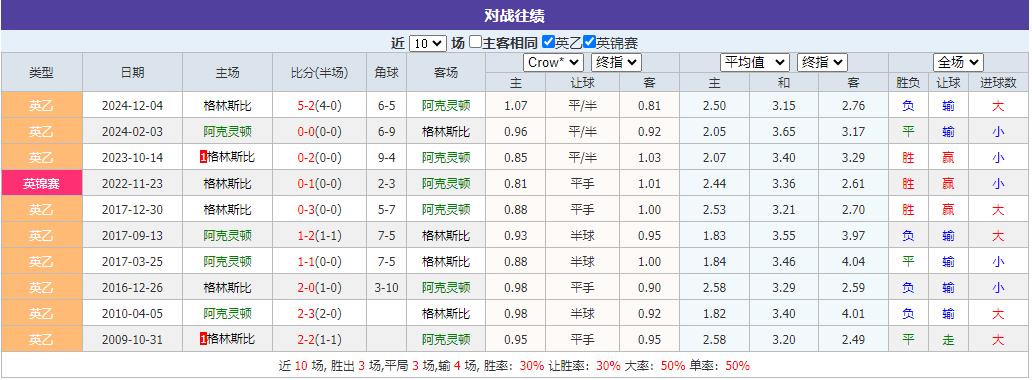Click home team 阿克灵顿 on 2010-04-05

[x=228, y=313]
